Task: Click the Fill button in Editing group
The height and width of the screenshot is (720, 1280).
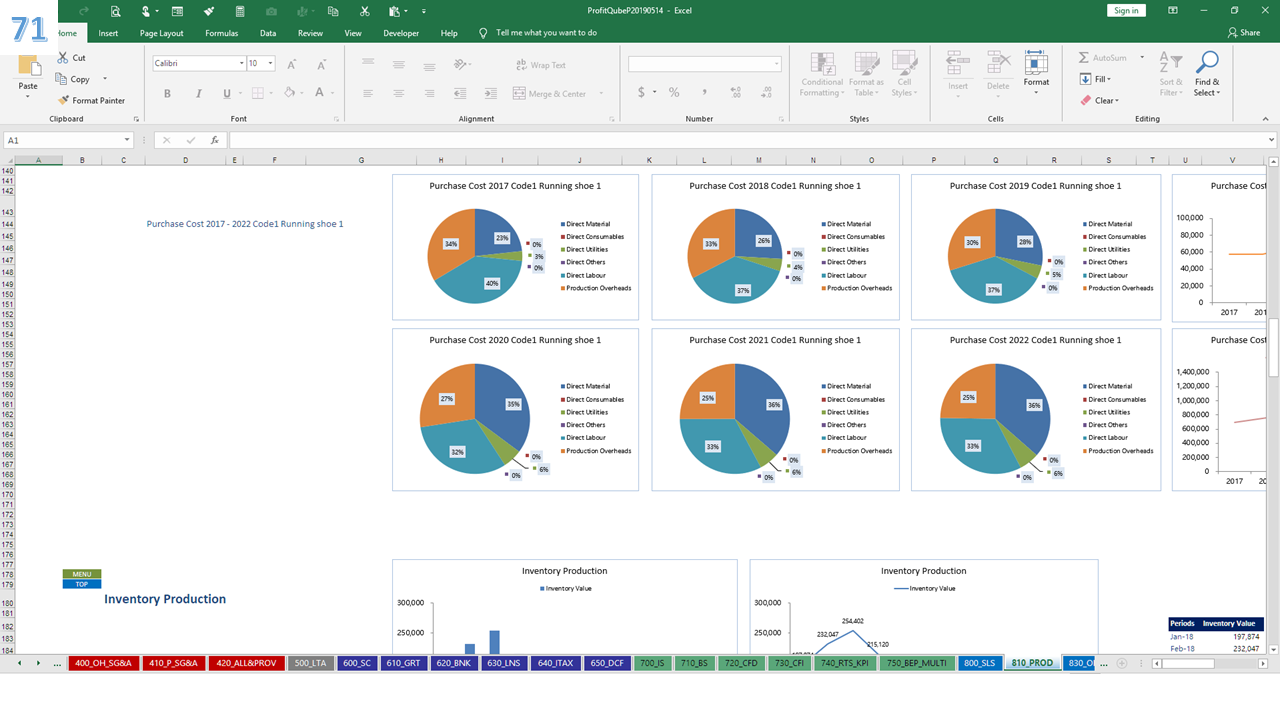Action: click(1097, 79)
